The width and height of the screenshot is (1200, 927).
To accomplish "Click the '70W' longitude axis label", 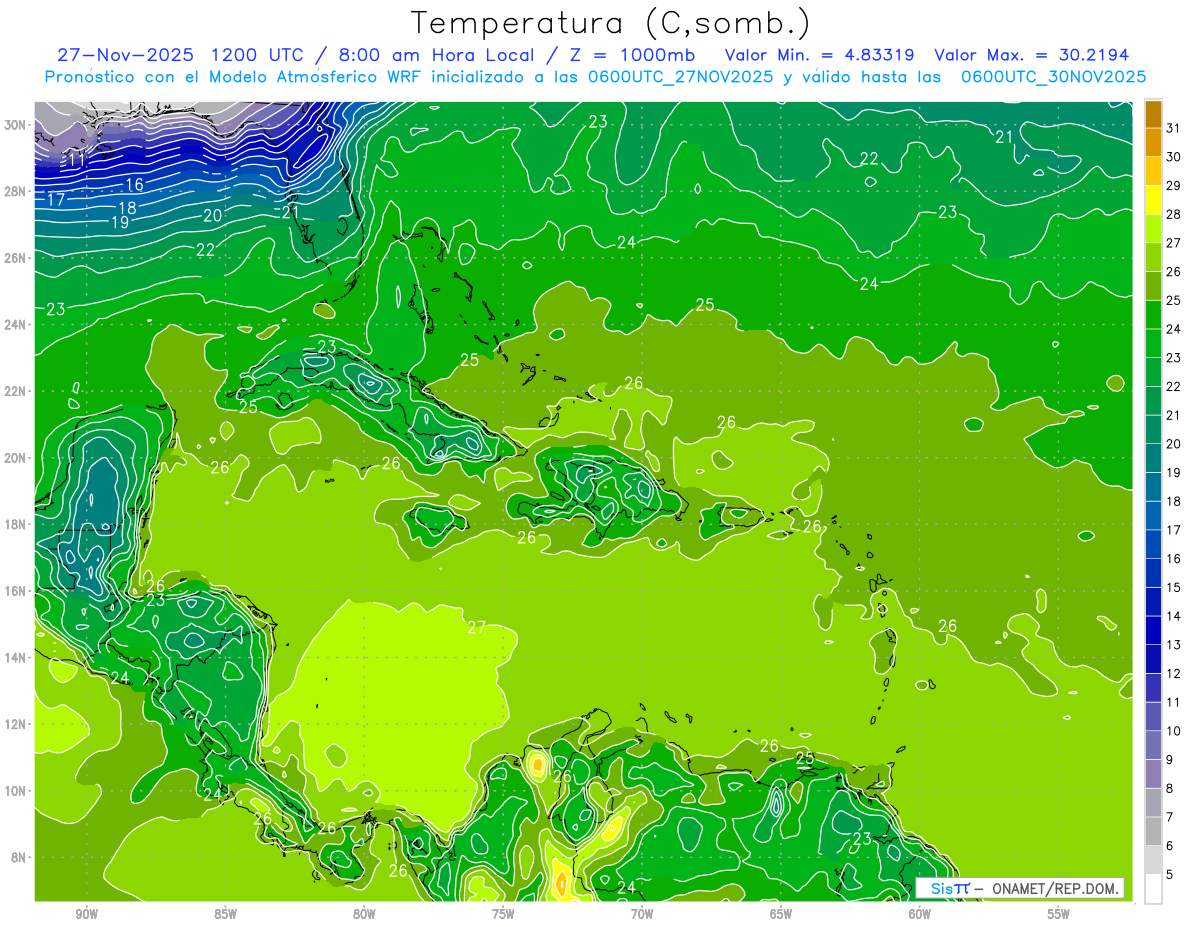I will [642, 914].
